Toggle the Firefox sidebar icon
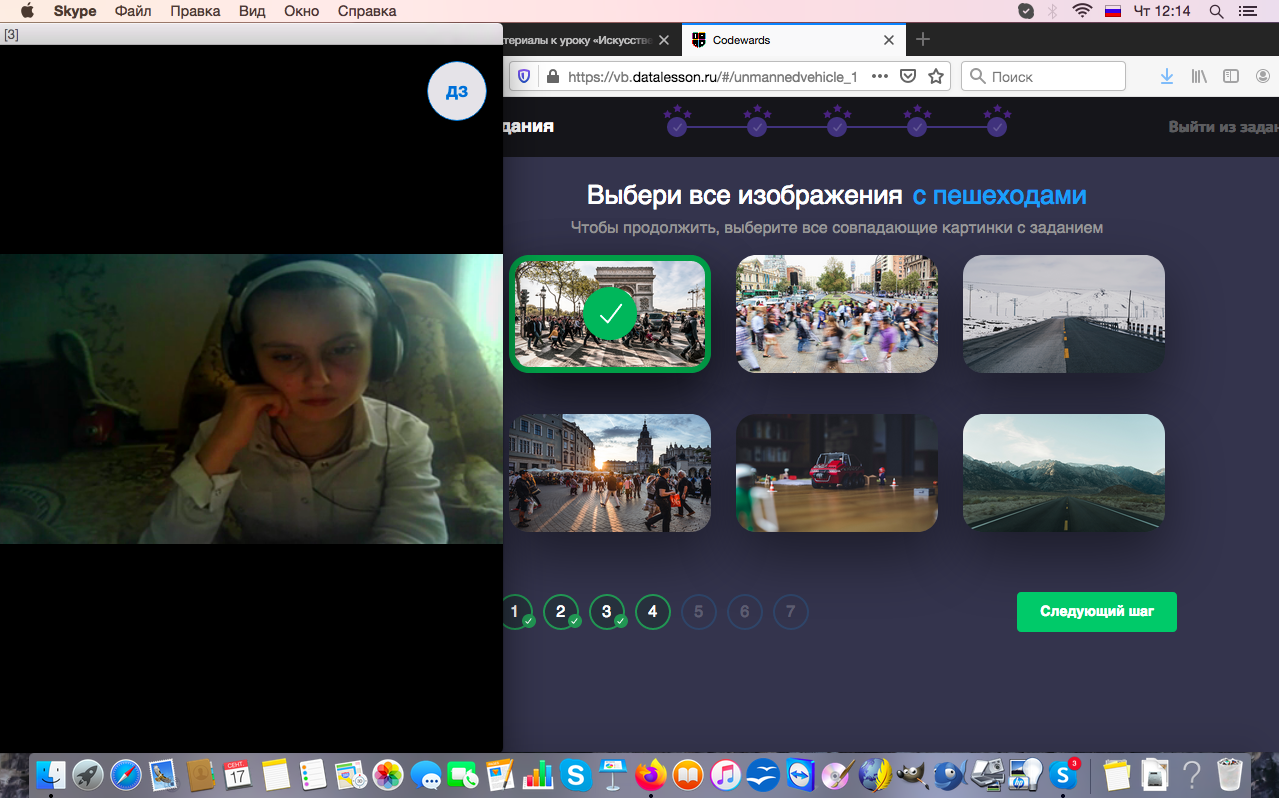The height and width of the screenshot is (798, 1279). point(1231,76)
